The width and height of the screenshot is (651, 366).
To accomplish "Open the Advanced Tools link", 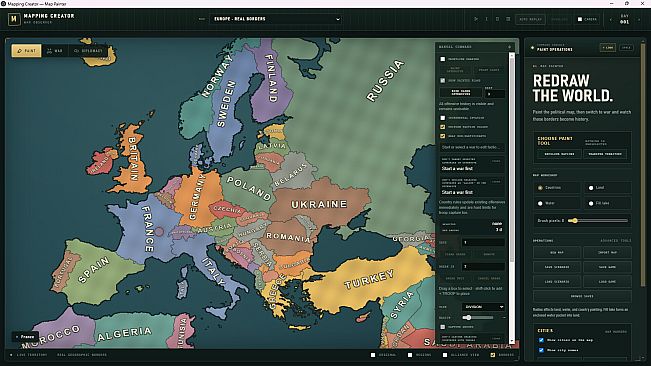I will [x=615, y=241].
